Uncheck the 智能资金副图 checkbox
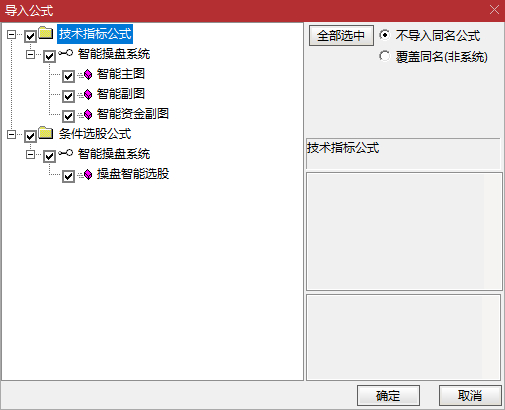The image size is (505, 410). (x=68, y=116)
